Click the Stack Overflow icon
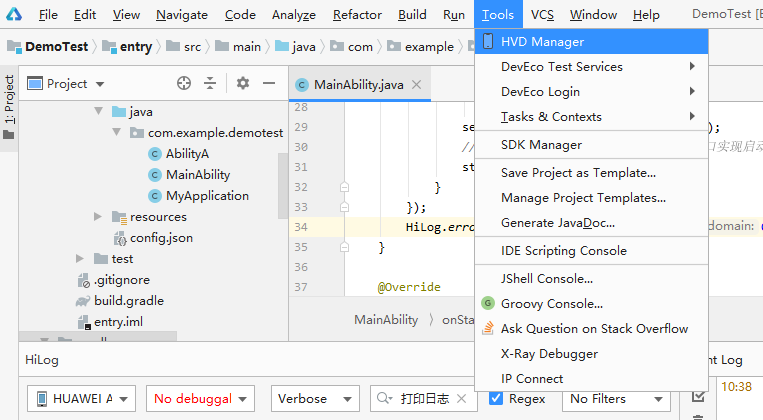The height and width of the screenshot is (420, 763). (x=488, y=329)
